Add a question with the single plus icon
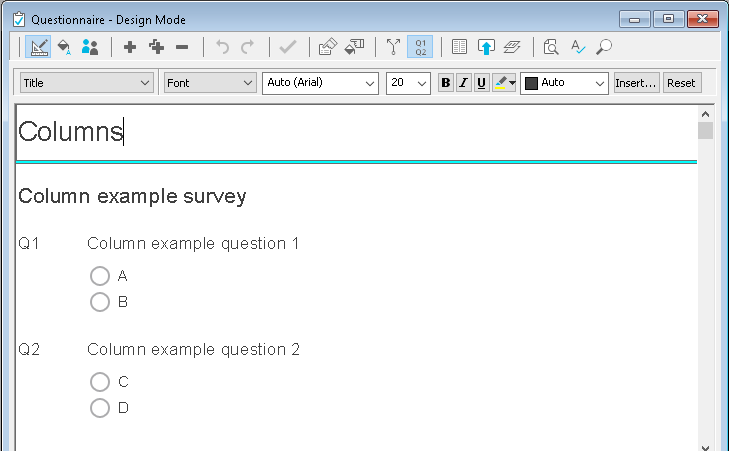The height and width of the screenshot is (451, 729). pos(130,47)
